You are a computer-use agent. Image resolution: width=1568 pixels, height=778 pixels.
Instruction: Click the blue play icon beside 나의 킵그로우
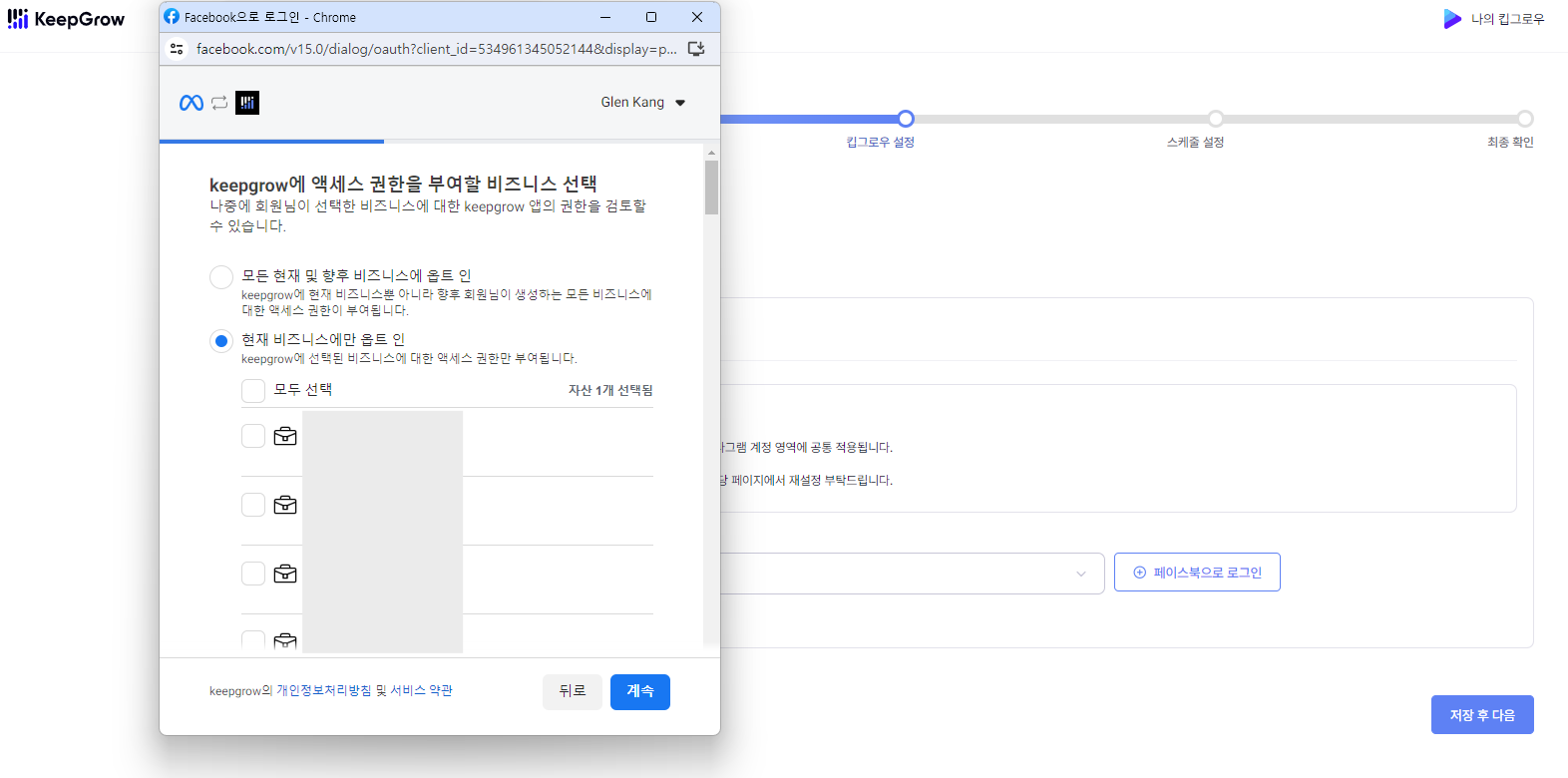1451,19
